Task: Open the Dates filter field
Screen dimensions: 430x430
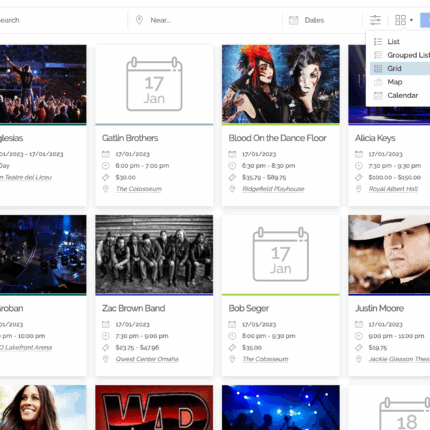Action: [323, 20]
